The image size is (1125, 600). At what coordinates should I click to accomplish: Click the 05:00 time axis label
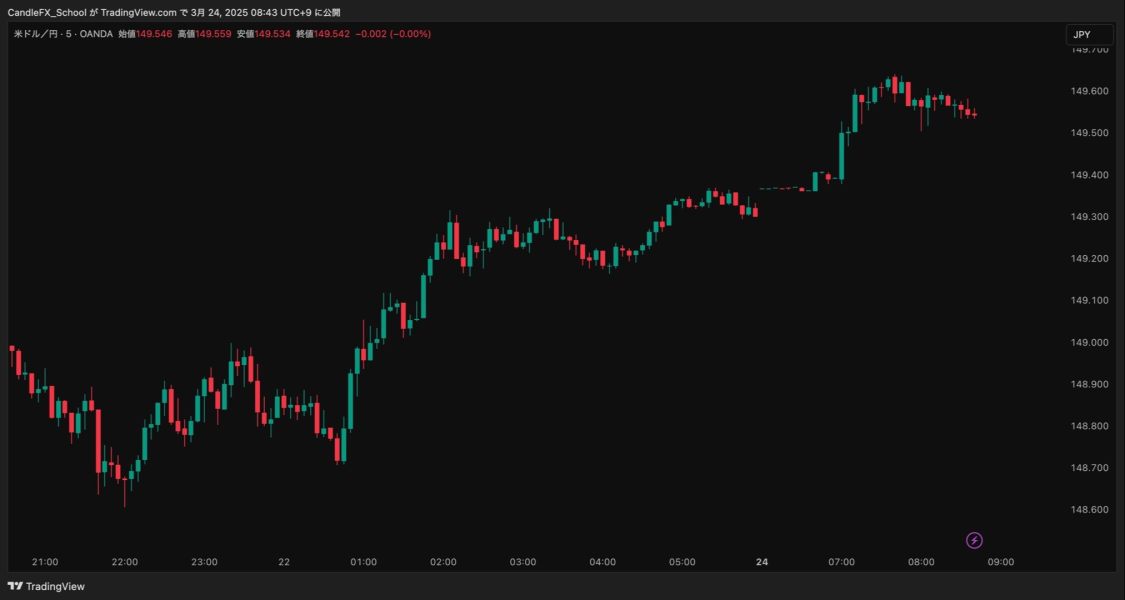coord(682,562)
